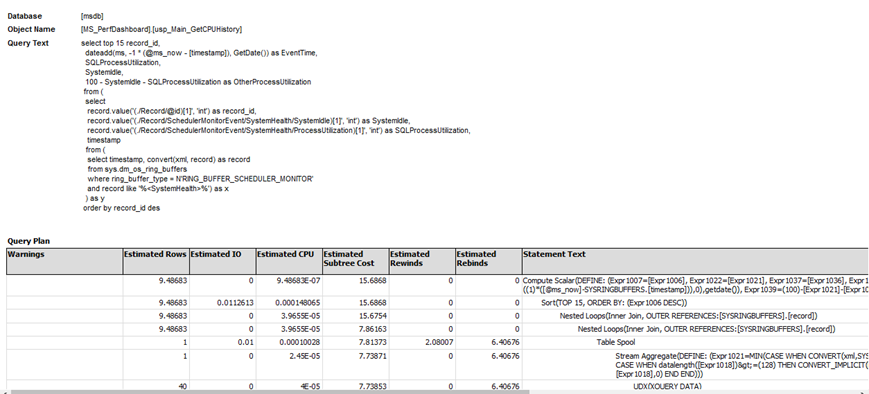Viewport: 869px width, 394px height.
Task: Click the 'from sys.dm_os_ring_buffers' line
Action: (x=137, y=169)
